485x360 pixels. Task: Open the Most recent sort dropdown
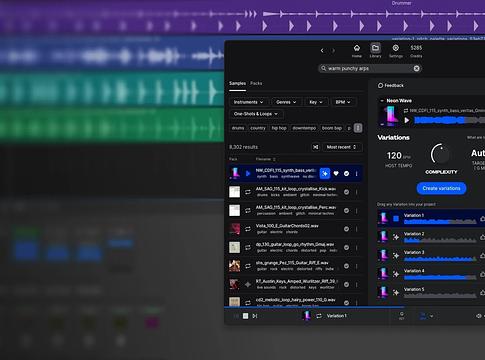click(x=342, y=147)
